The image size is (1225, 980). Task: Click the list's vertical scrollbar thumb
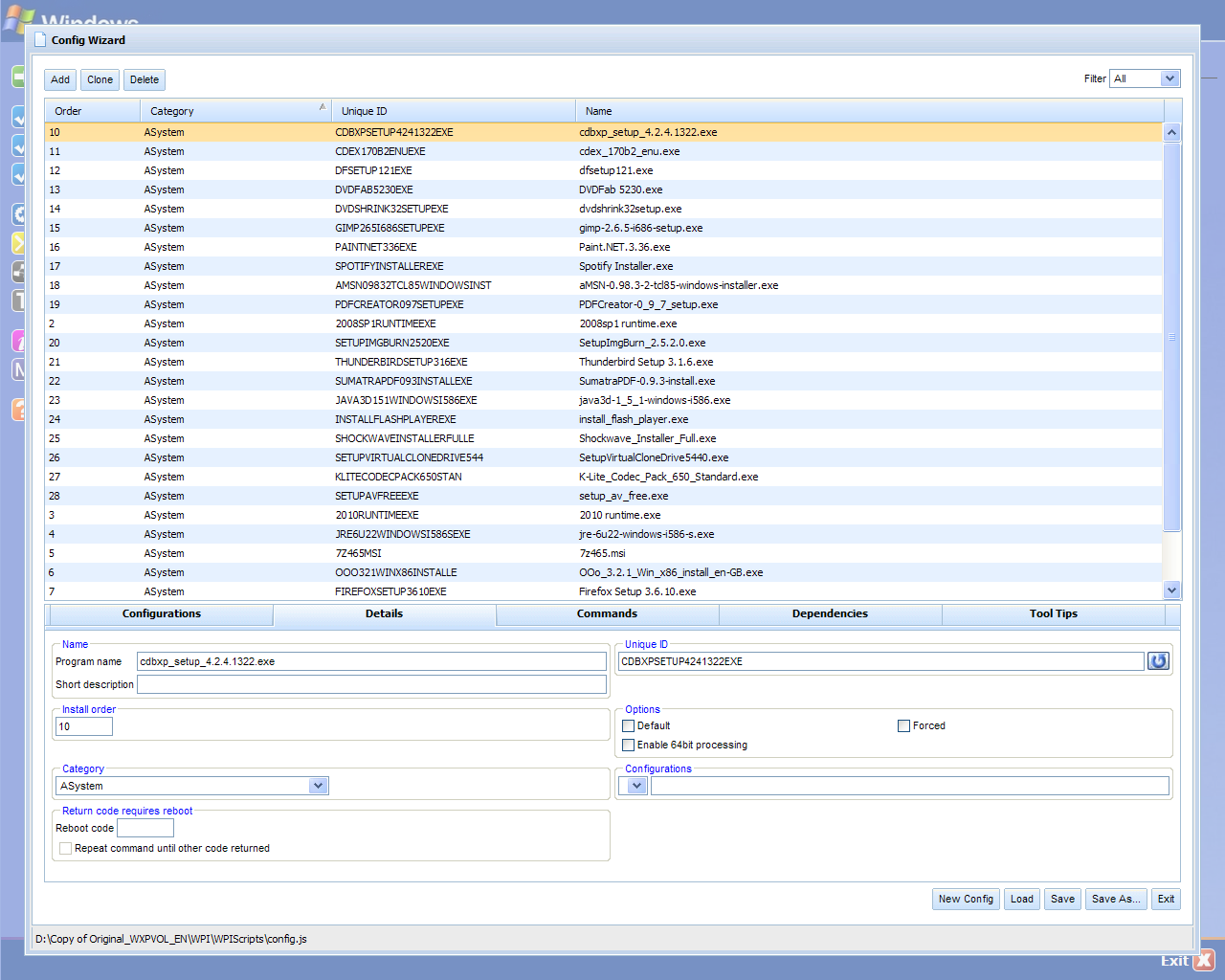point(1172,336)
